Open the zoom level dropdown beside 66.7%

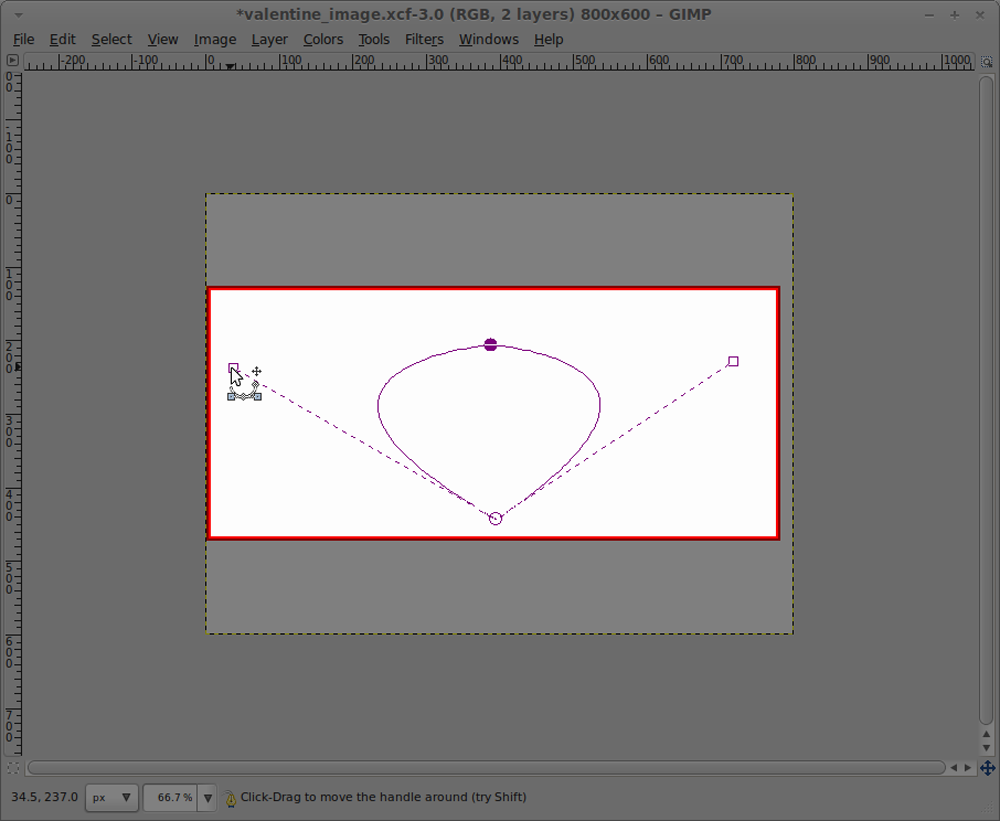[207, 797]
